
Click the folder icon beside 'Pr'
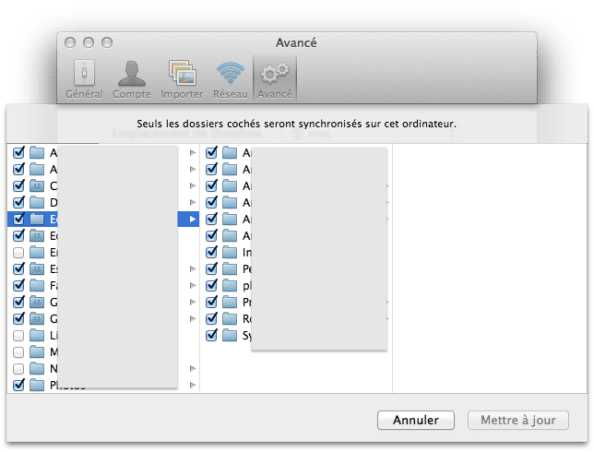[230, 302]
